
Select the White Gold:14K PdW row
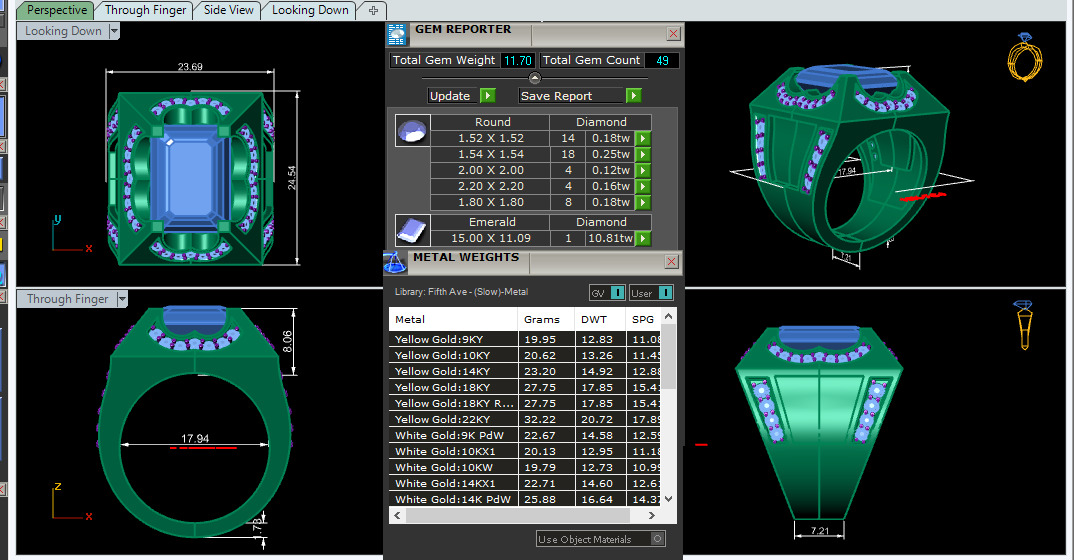click(x=525, y=499)
